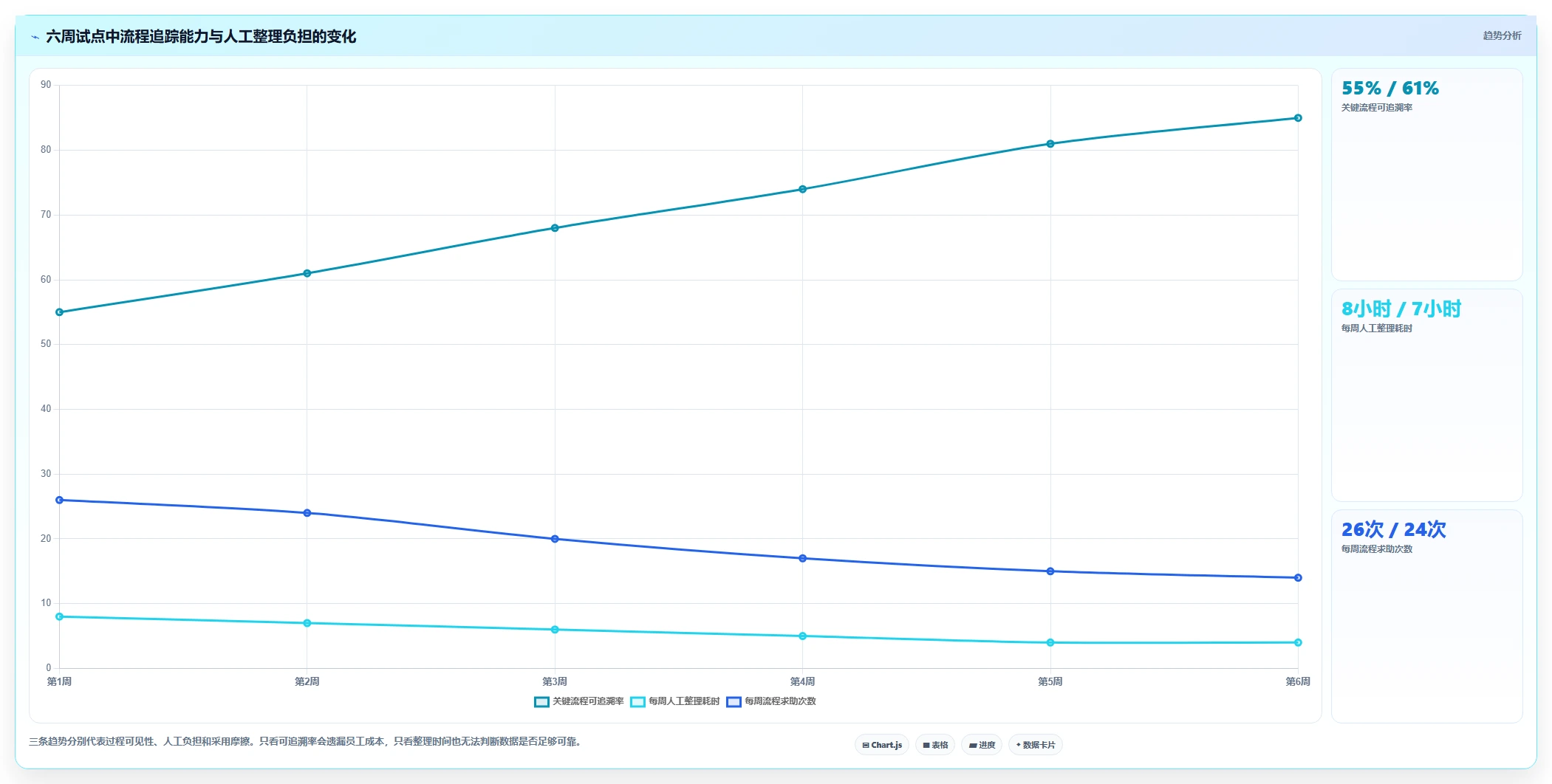The image size is (1552, 784).
Task: Click the chart title 六周试点中流程追踪能力与人工整理负担的变化
Action: pyautogui.click(x=201, y=37)
